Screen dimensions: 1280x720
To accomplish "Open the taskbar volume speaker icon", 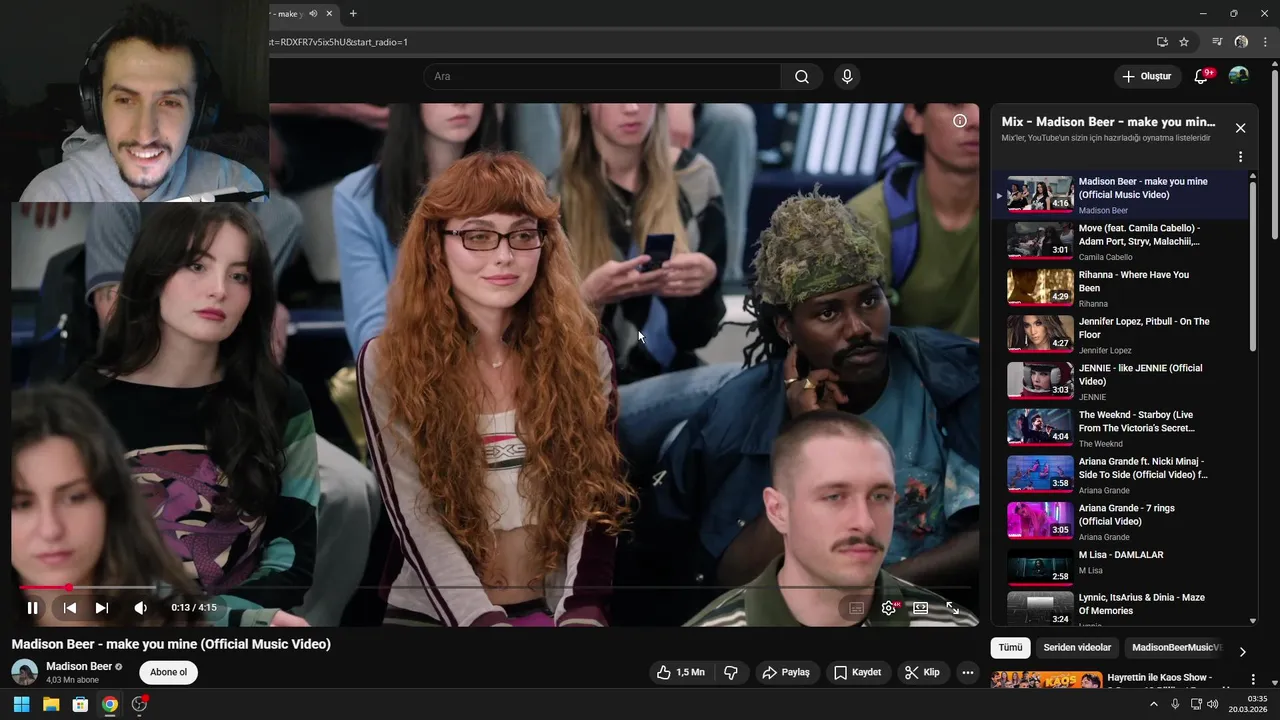I will click(x=1213, y=704).
